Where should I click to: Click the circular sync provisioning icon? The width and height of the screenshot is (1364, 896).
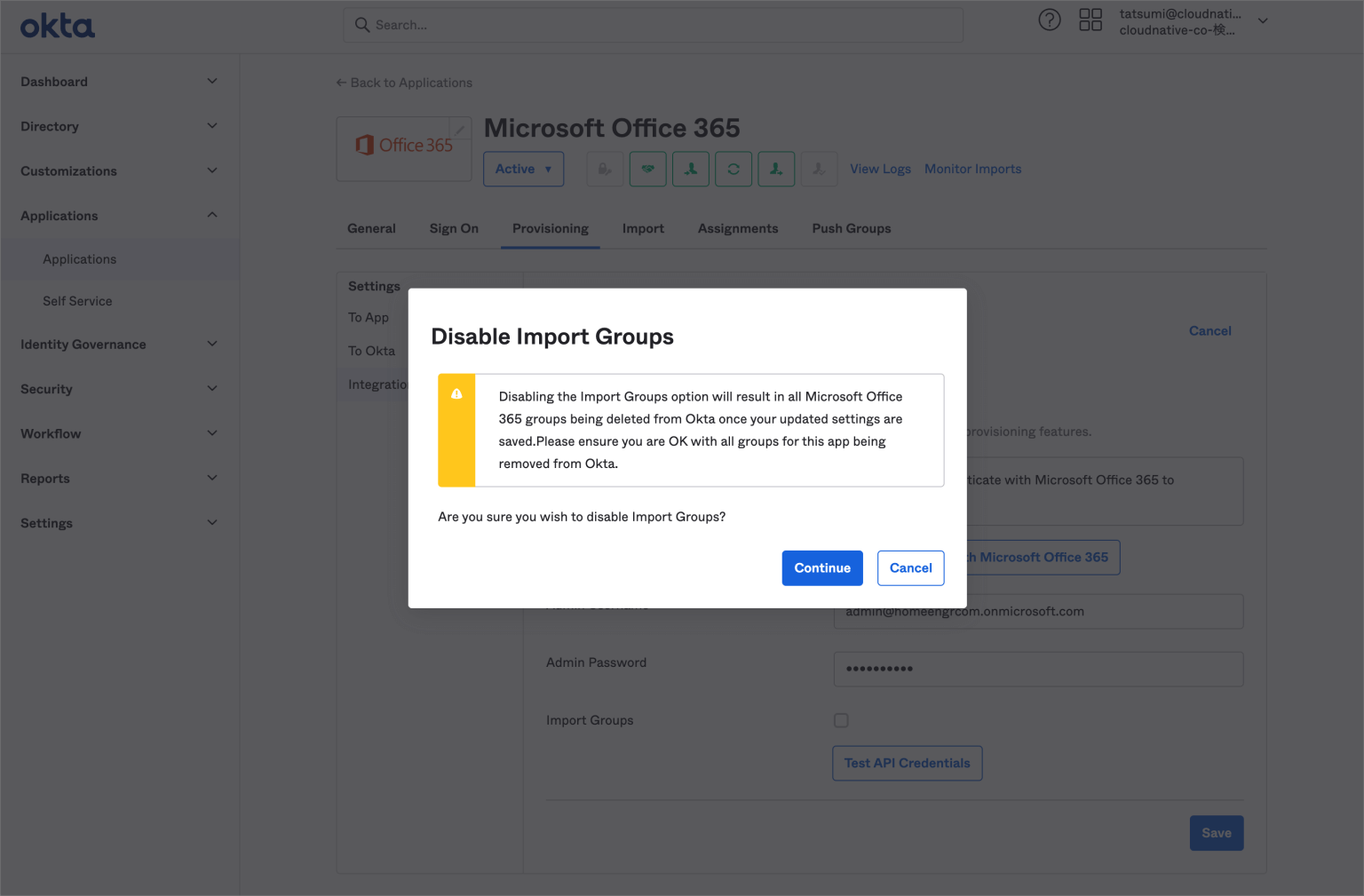[x=734, y=169]
